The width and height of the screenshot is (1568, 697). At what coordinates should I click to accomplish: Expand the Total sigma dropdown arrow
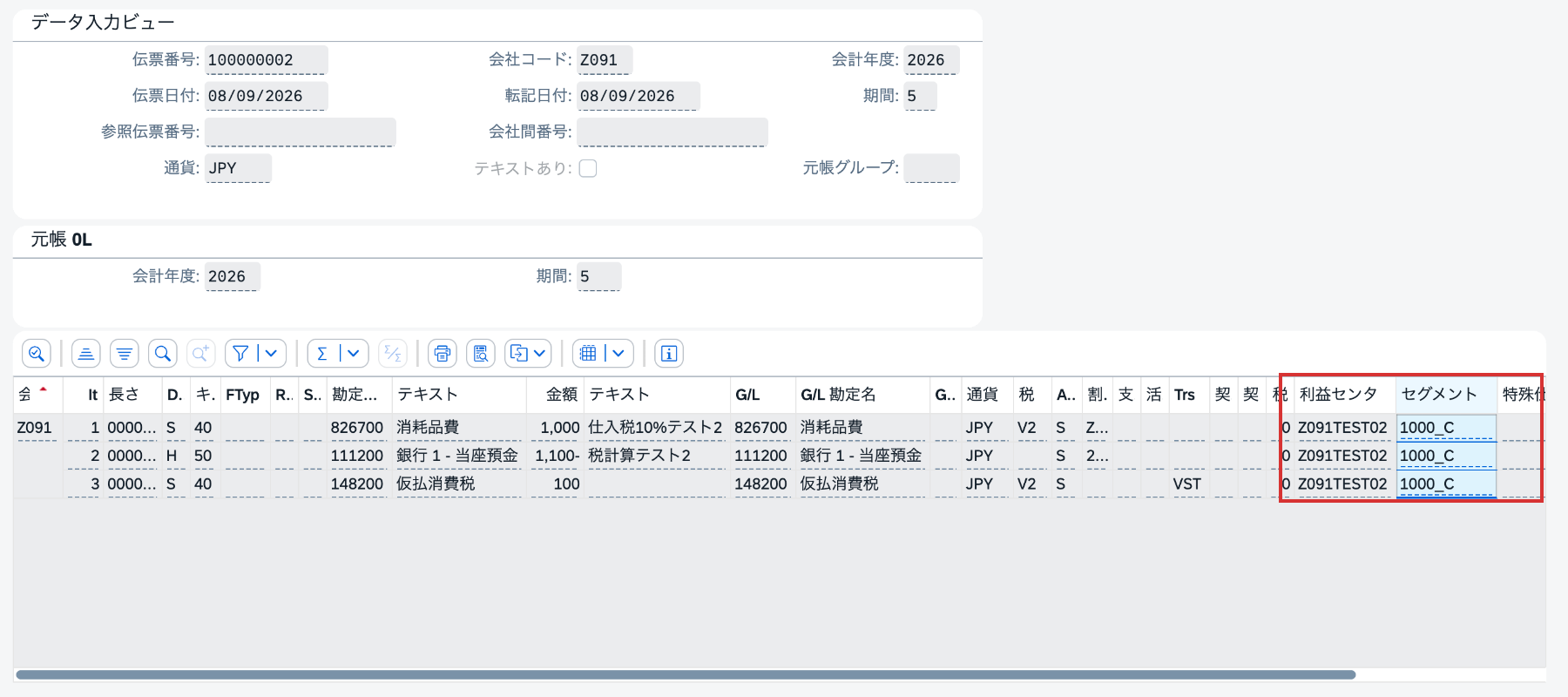point(354,353)
